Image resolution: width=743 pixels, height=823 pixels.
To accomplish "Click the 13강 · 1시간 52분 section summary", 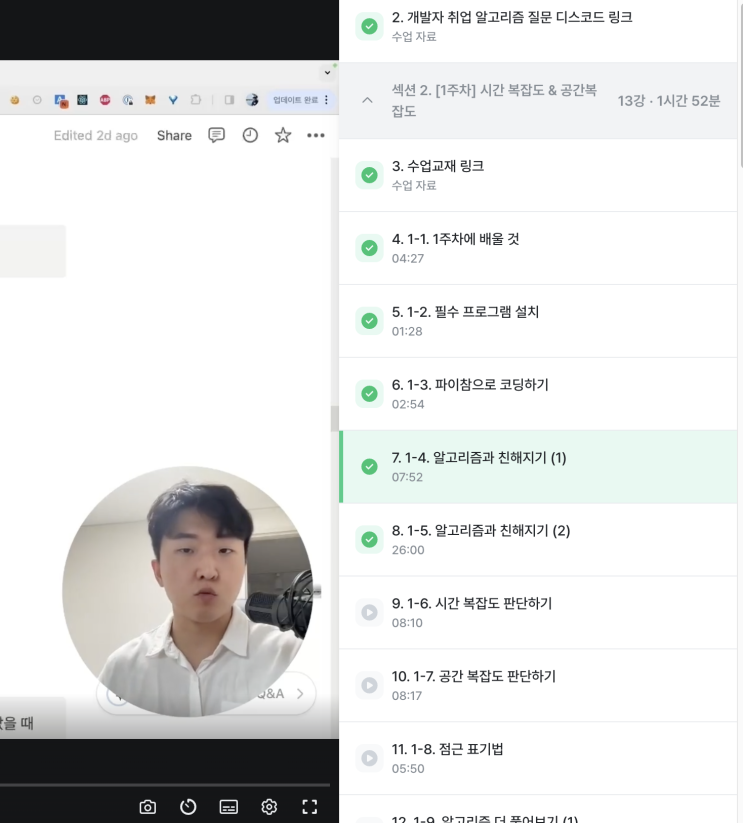I will pyautogui.click(x=668, y=101).
